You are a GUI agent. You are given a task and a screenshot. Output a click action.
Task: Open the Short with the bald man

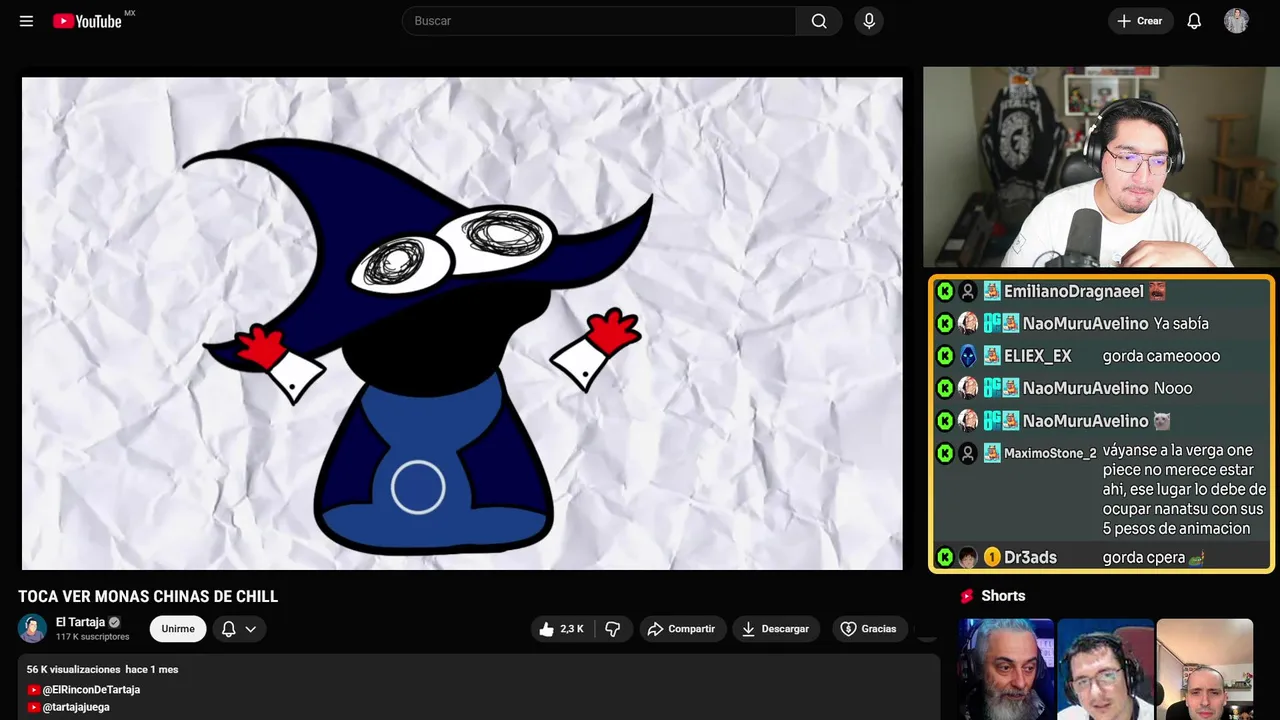1204,669
